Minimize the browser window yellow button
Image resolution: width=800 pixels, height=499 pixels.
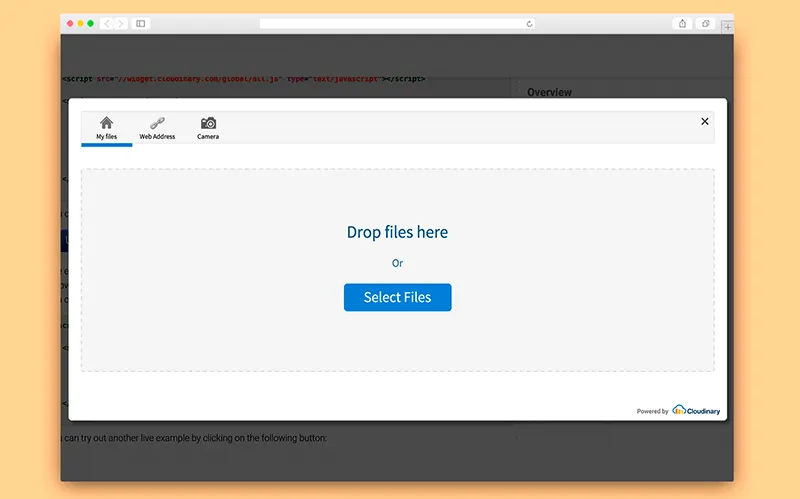coord(80,23)
